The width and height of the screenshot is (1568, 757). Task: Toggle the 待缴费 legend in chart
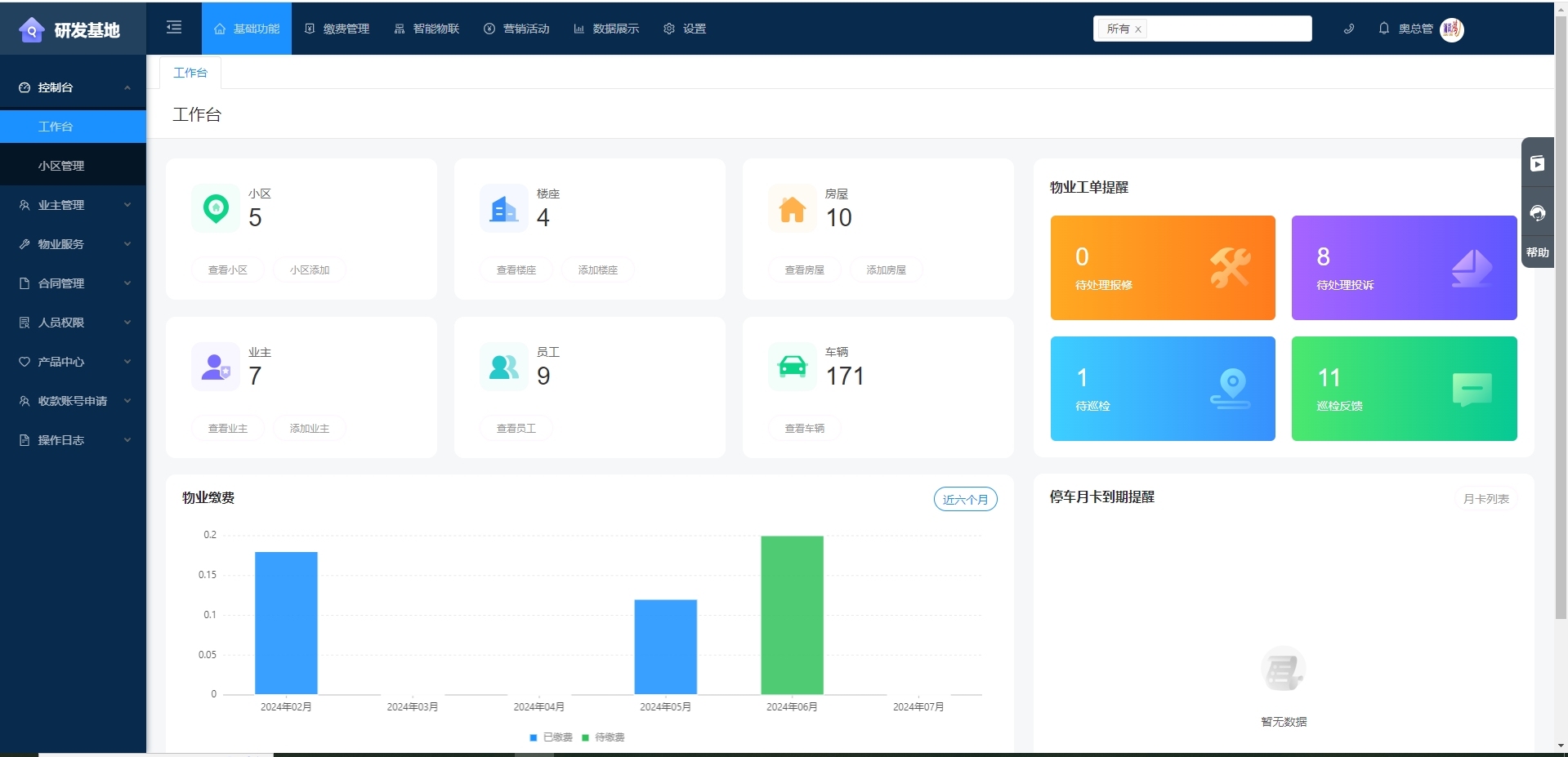click(603, 737)
